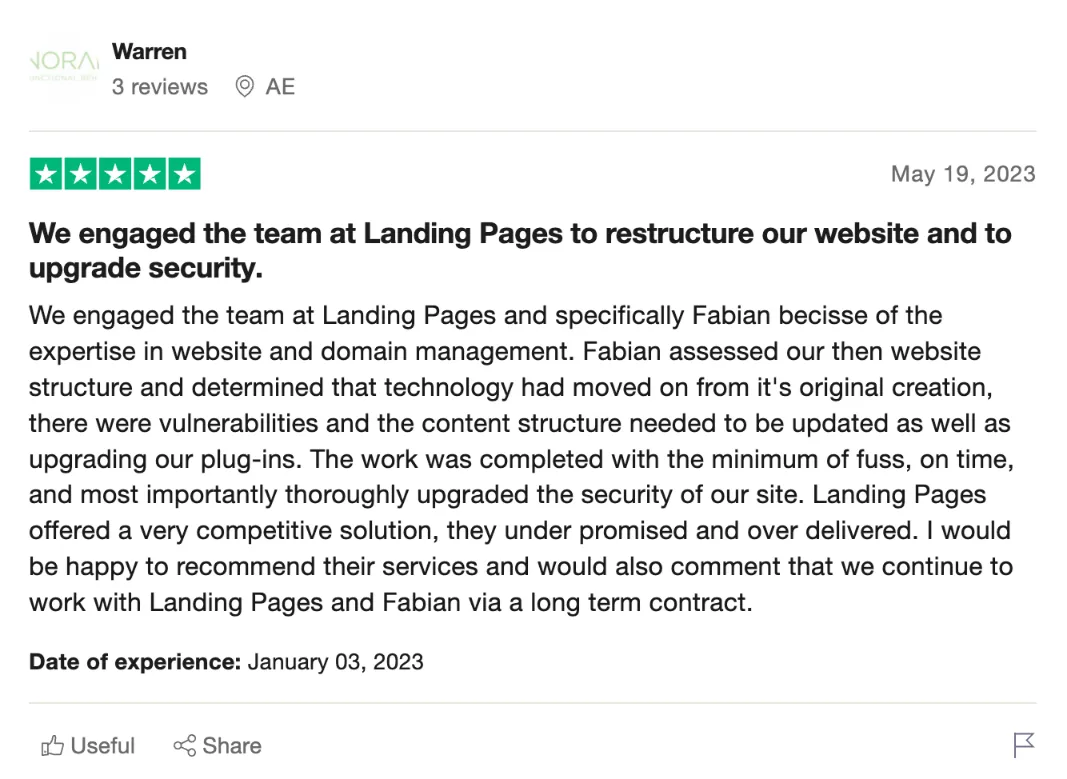This screenshot has width=1067, height=779.
Task: Click the share network icon
Action: point(184,746)
